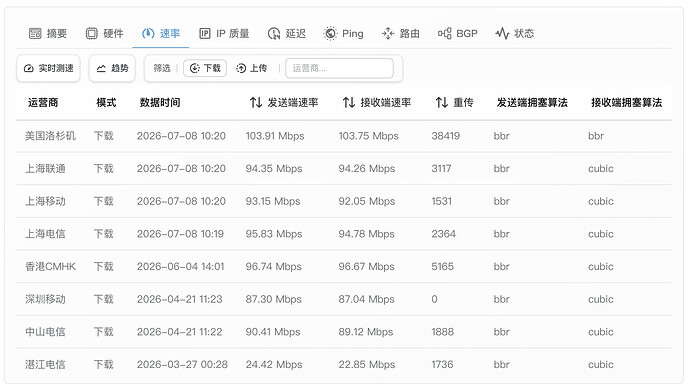Click the 103.91 Mbps send rate value
The image size is (690, 388).
275,136
